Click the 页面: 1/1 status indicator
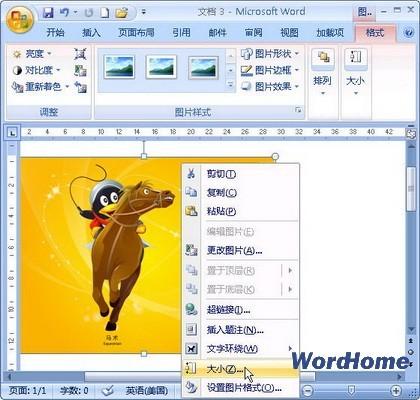This screenshot has height=400, width=420. [28, 390]
